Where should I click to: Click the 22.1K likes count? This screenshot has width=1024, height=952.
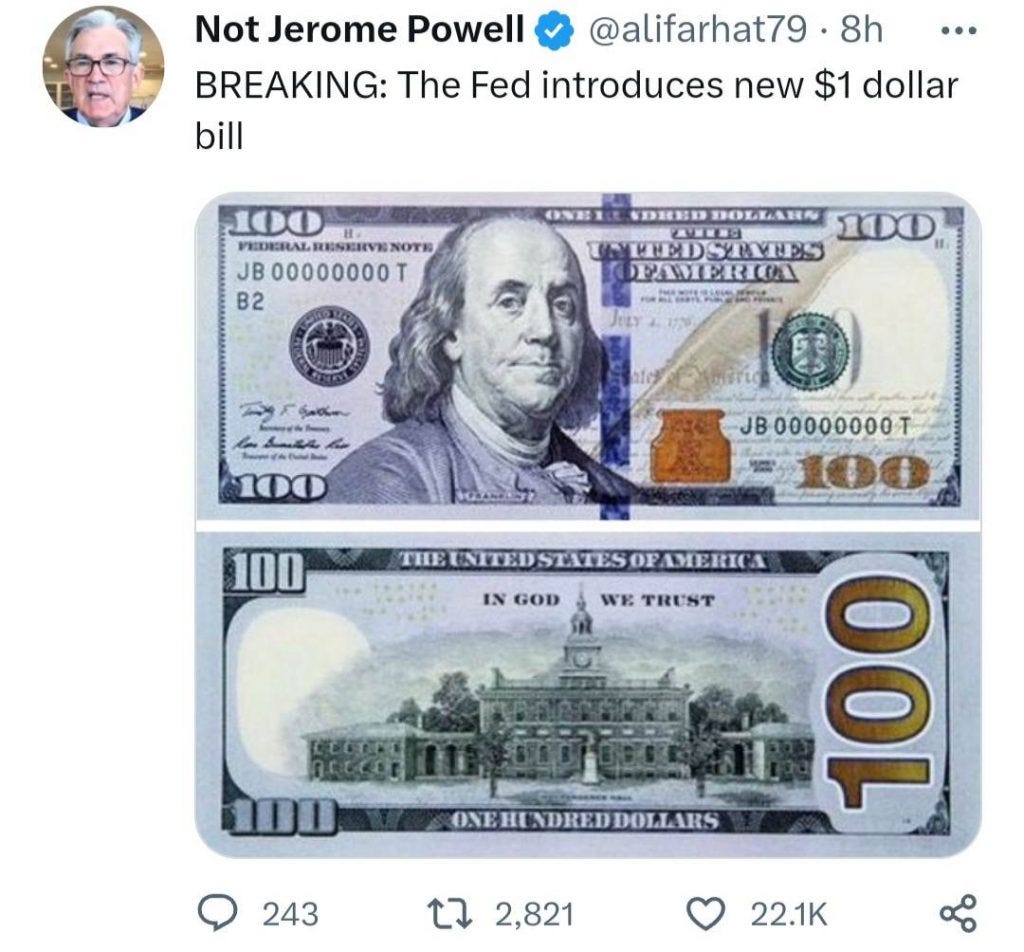click(x=790, y=913)
